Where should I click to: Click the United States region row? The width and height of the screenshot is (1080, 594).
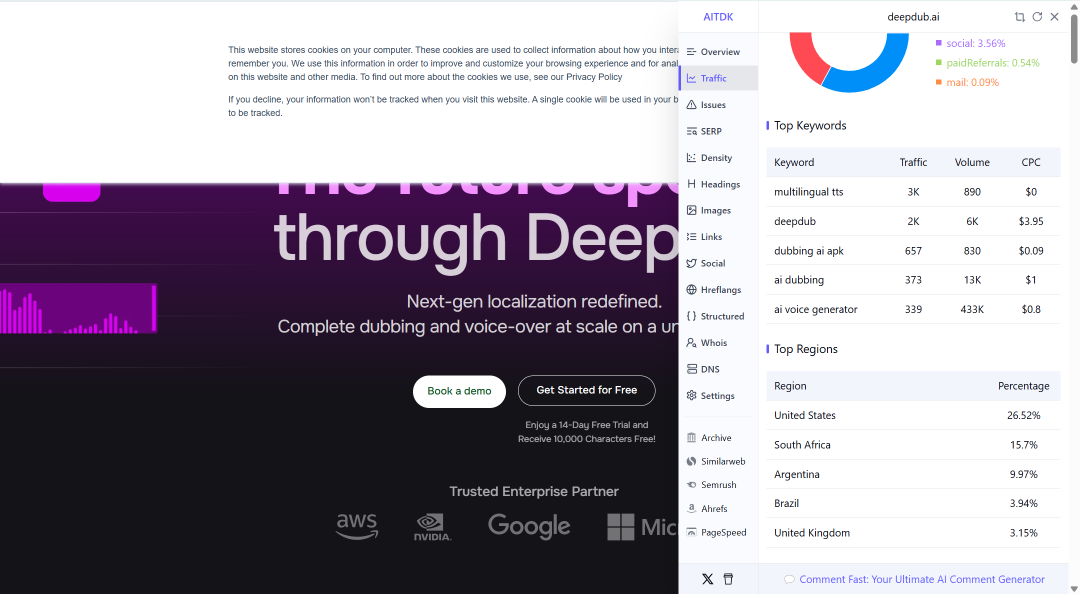click(913, 415)
